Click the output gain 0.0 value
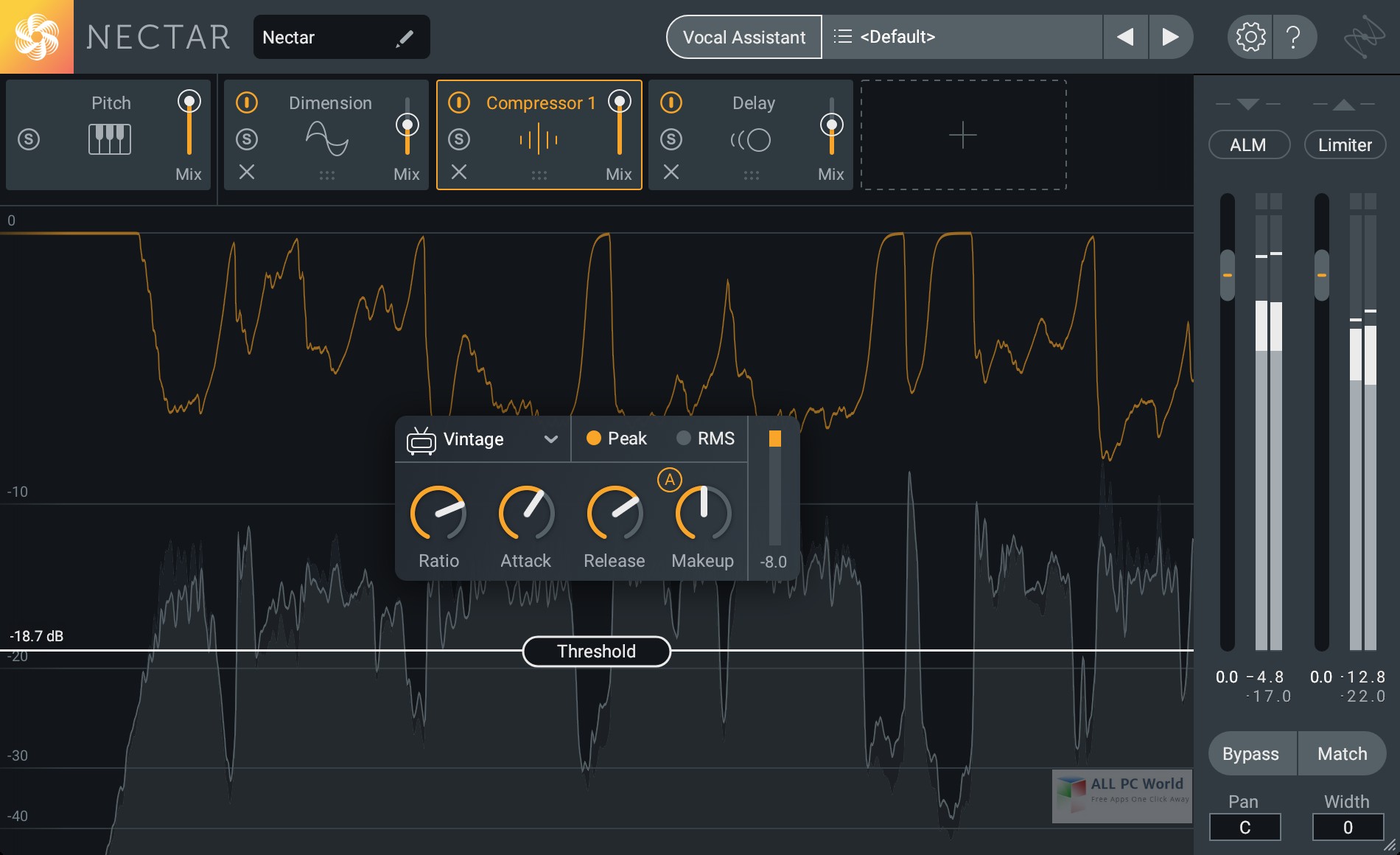Image resolution: width=1400 pixels, height=855 pixels. pyautogui.click(x=1321, y=677)
